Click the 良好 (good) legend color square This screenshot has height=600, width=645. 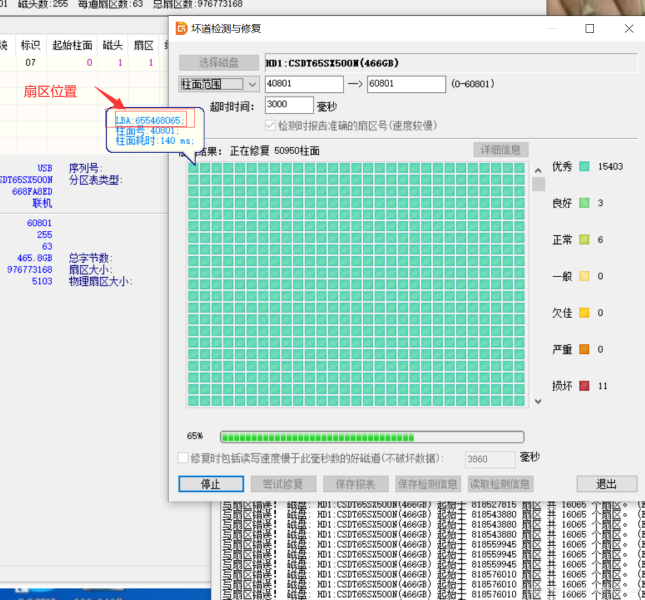(584, 203)
